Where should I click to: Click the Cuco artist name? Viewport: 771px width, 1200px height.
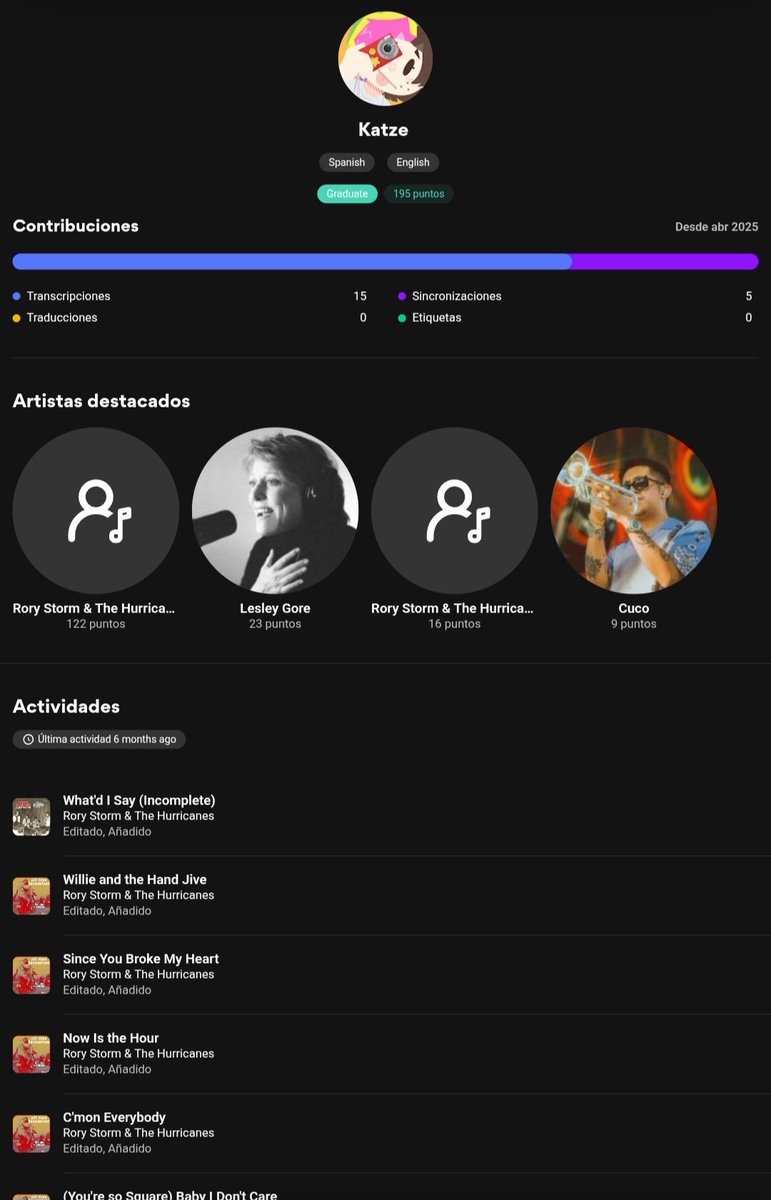[x=634, y=608]
